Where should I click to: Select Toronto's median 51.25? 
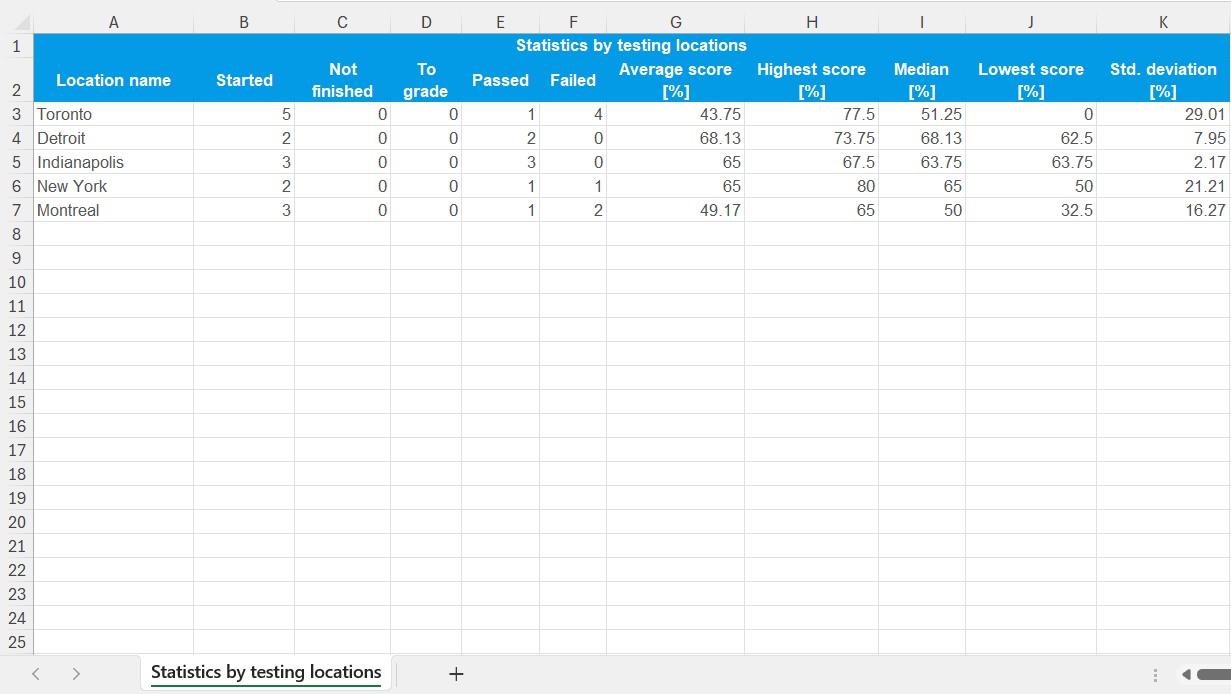921,114
